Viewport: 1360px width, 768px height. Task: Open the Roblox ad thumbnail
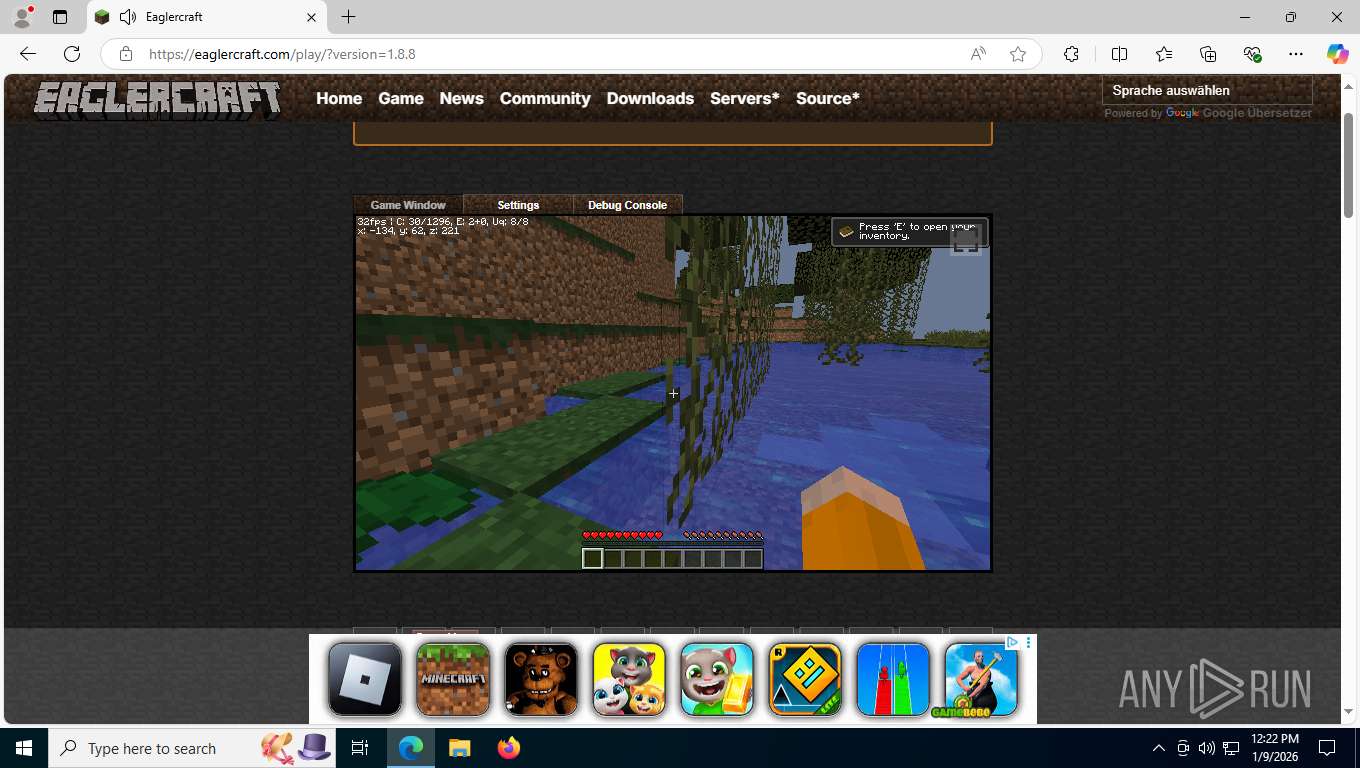(365, 679)
